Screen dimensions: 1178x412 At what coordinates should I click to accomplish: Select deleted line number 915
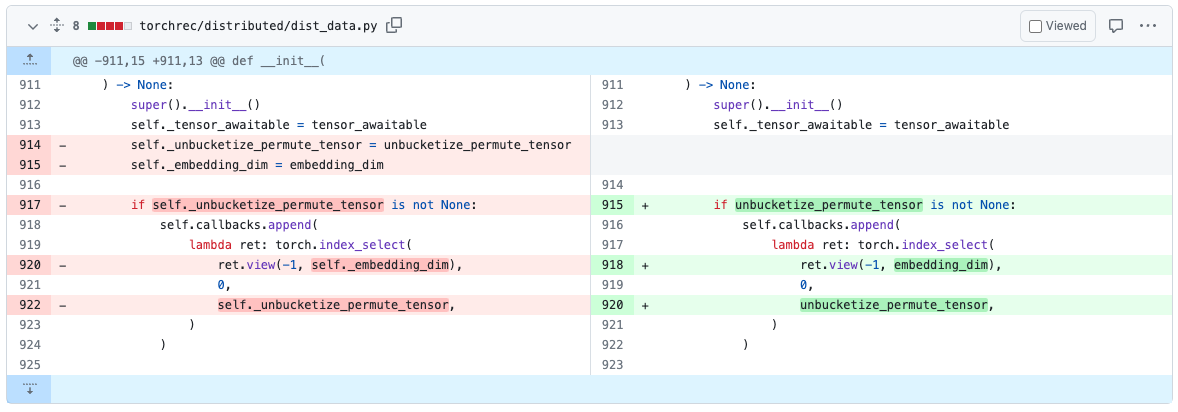[29, 165]
